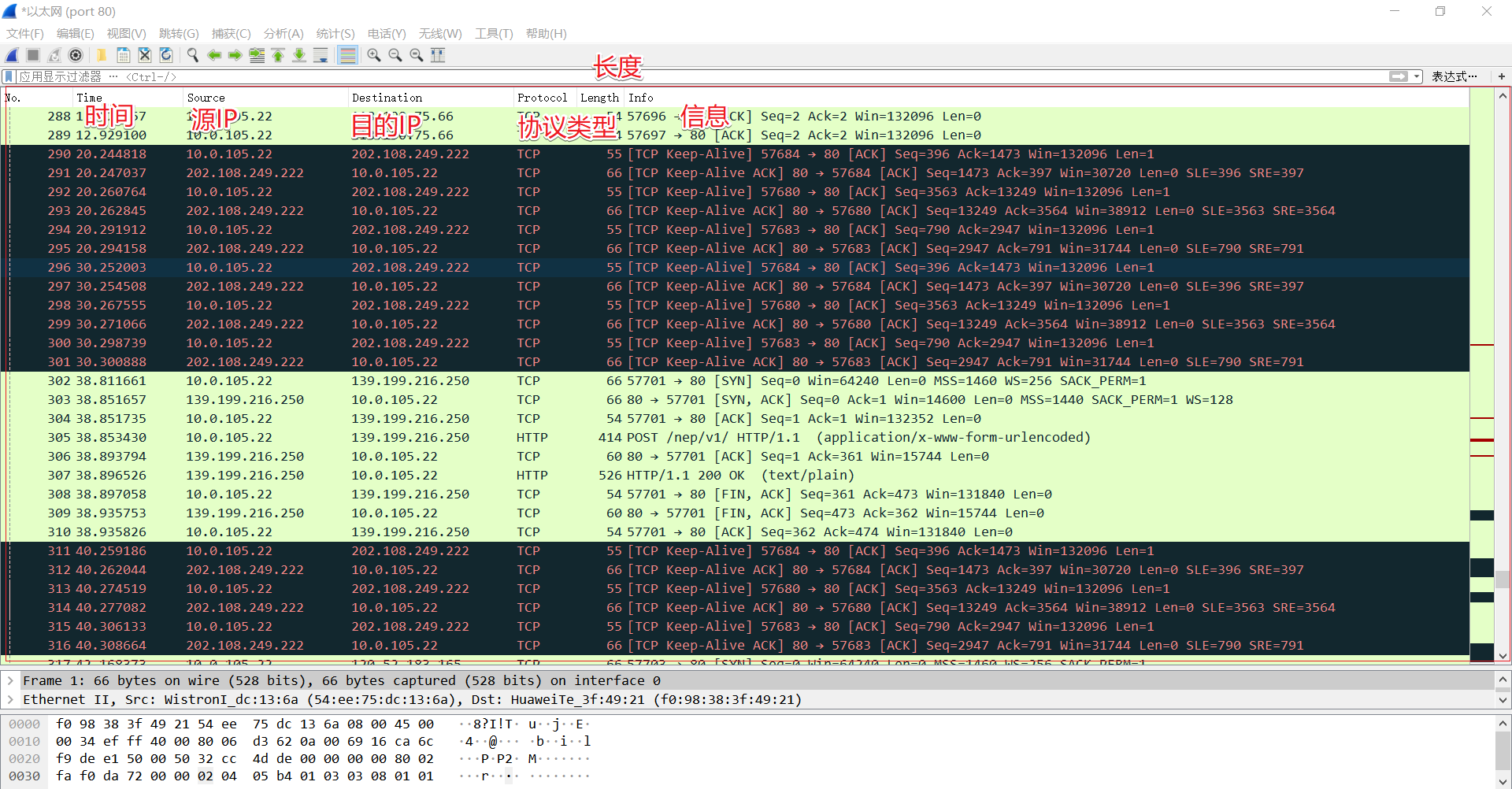Viewport: 1512px width, 789px height.
Task: Open the 电话(Y) menu
Action: tap(387, 33)
